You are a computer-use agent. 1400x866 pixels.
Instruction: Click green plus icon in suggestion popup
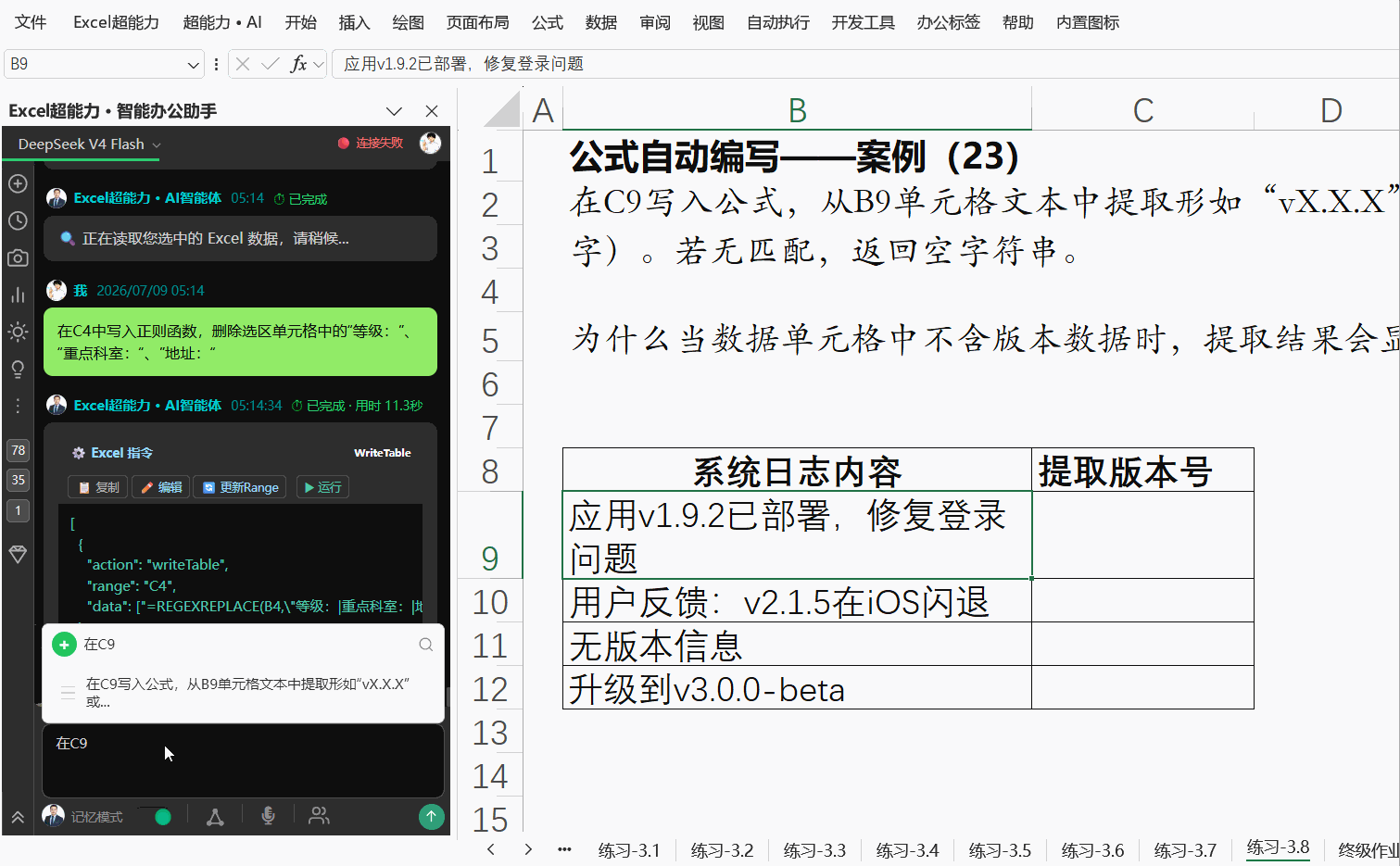(x=64, y=645)
